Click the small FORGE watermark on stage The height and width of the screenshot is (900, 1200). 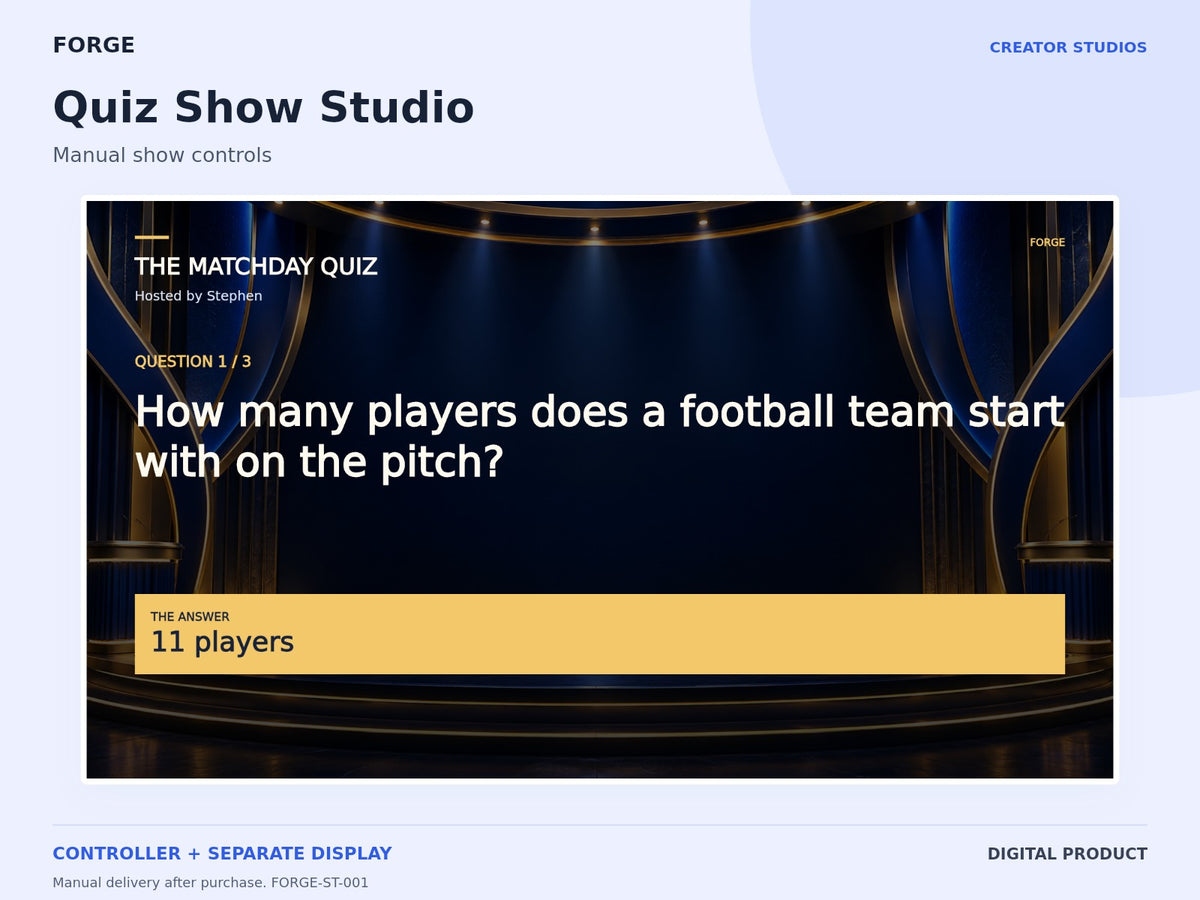(1047, 243)
